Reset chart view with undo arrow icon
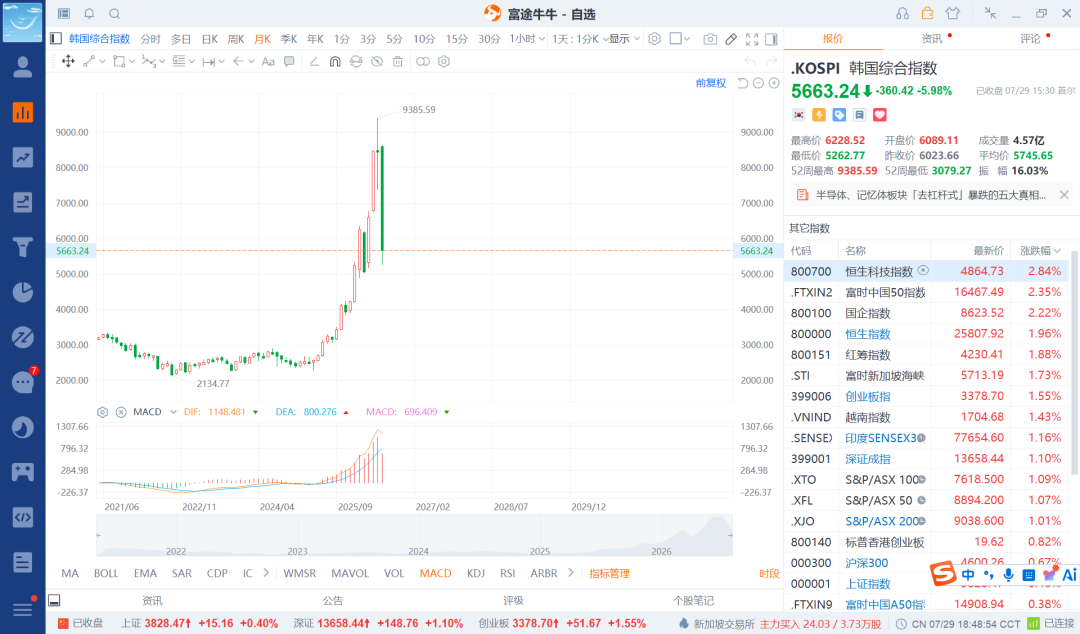 pyautogui.click(x=742, y=83)
